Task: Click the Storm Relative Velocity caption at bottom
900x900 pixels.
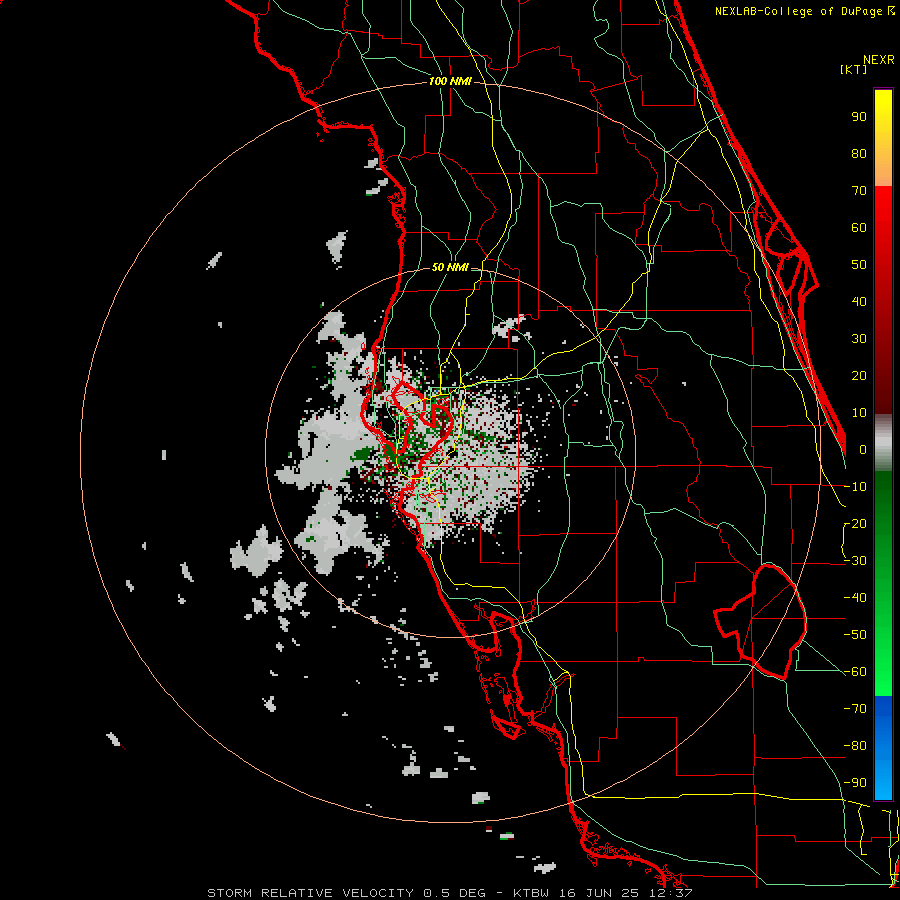Action: click(450, 893)
